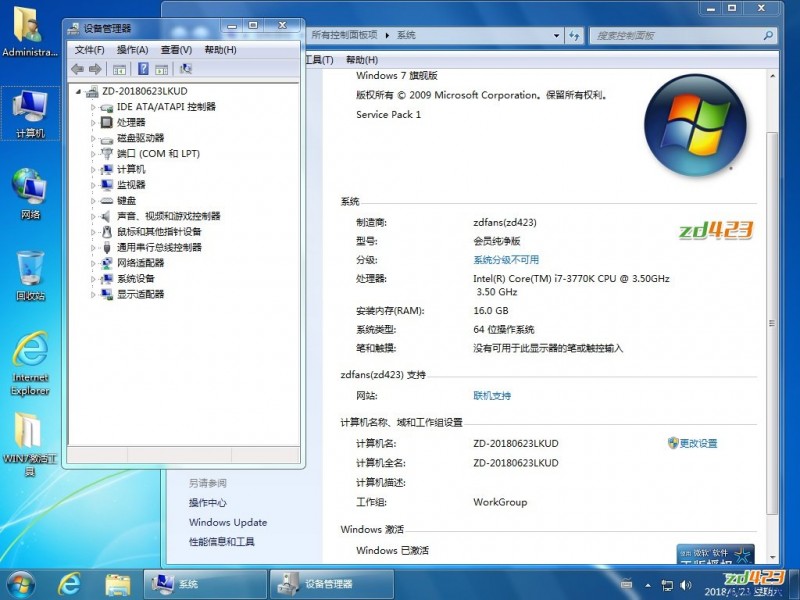This screenshot has height=600, width=800.
Task: Select the Administrator folder desktop icon
Action: click(x=30, y=32)
